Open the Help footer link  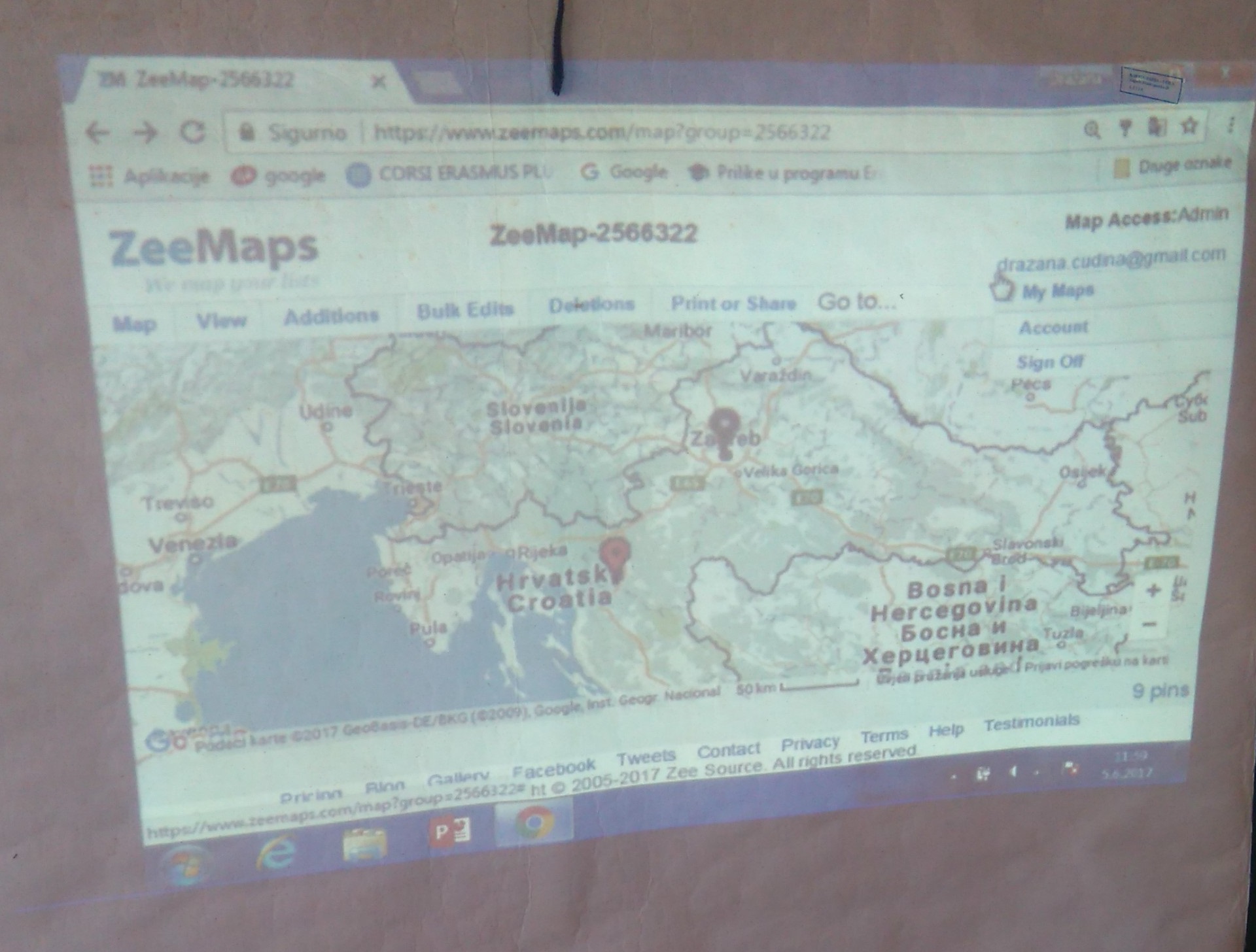[946, 730]
